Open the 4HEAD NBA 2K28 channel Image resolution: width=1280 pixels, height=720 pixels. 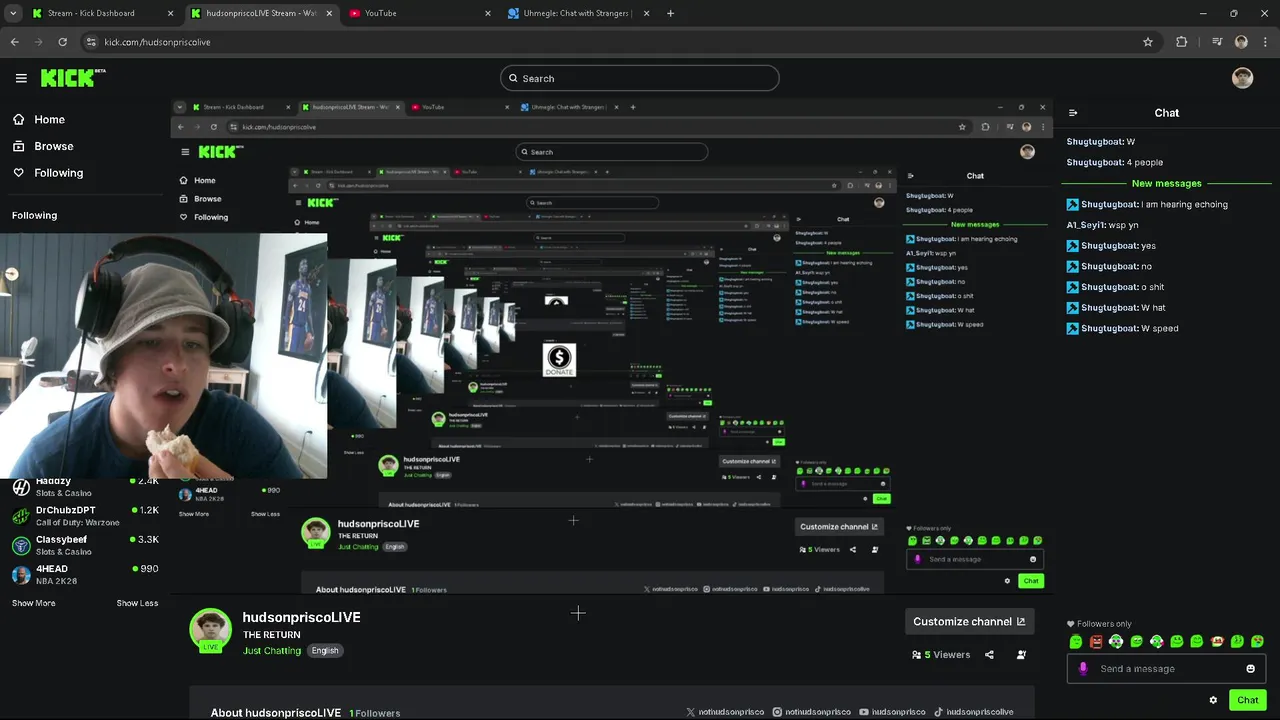[85, 574]
